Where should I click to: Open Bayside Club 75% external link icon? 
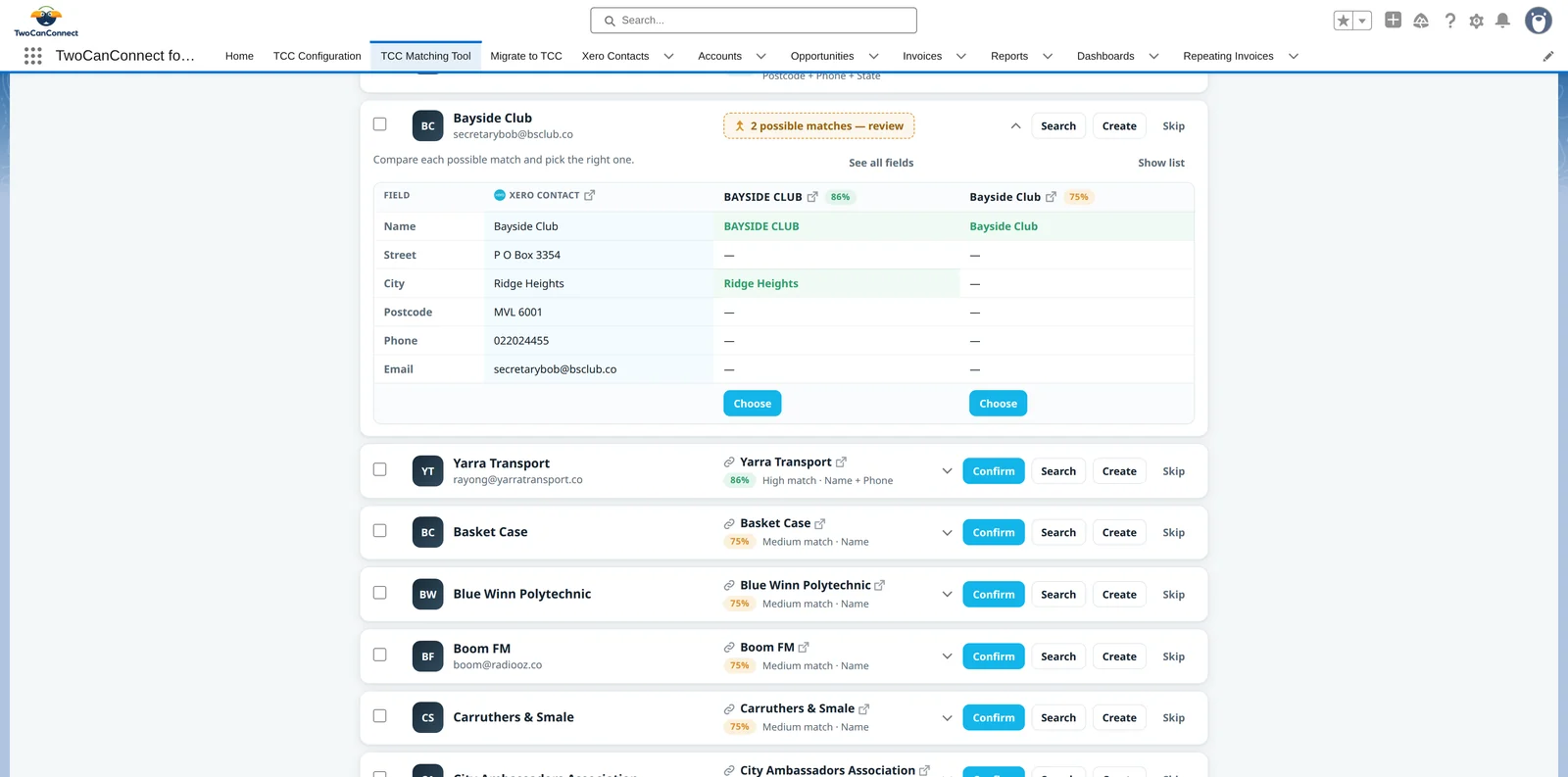[x=1052, y=197]
